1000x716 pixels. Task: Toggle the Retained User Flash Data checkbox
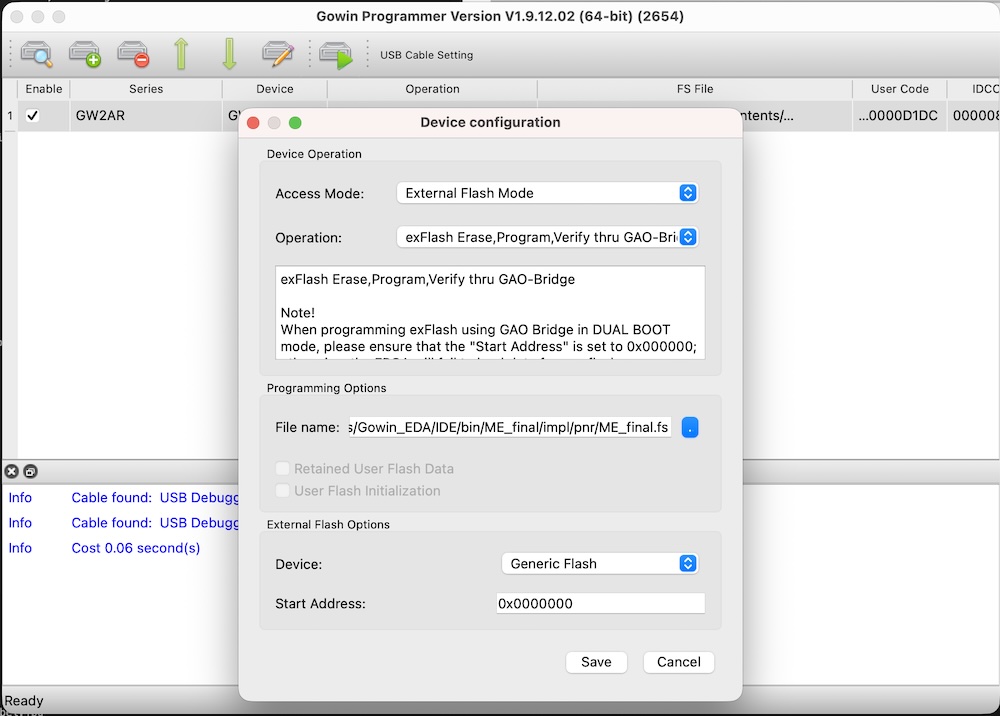click(283, 469)
